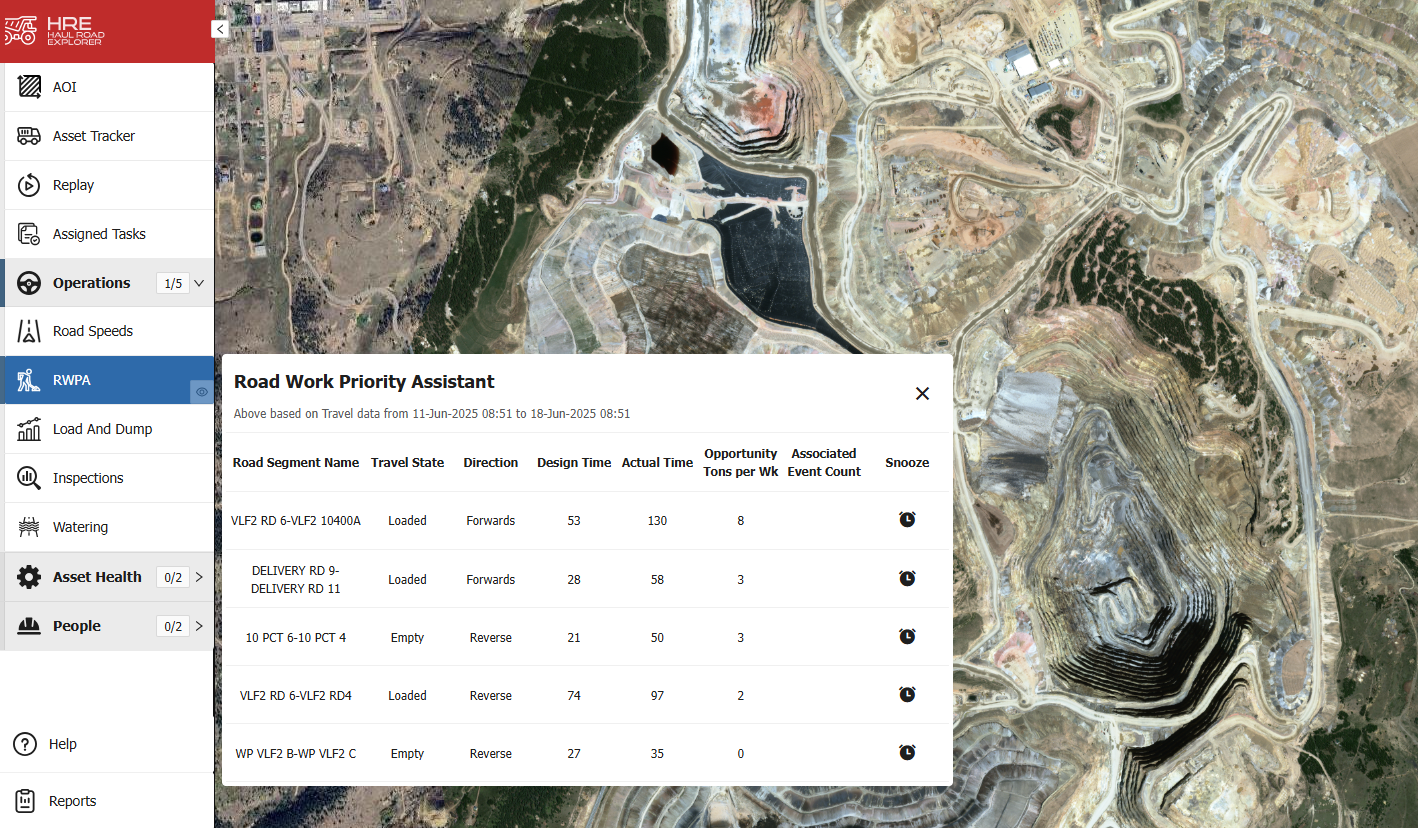This screenshot has height=828, width=1418.
Task: Click the Design Time column header
Action: pos(574,463)
